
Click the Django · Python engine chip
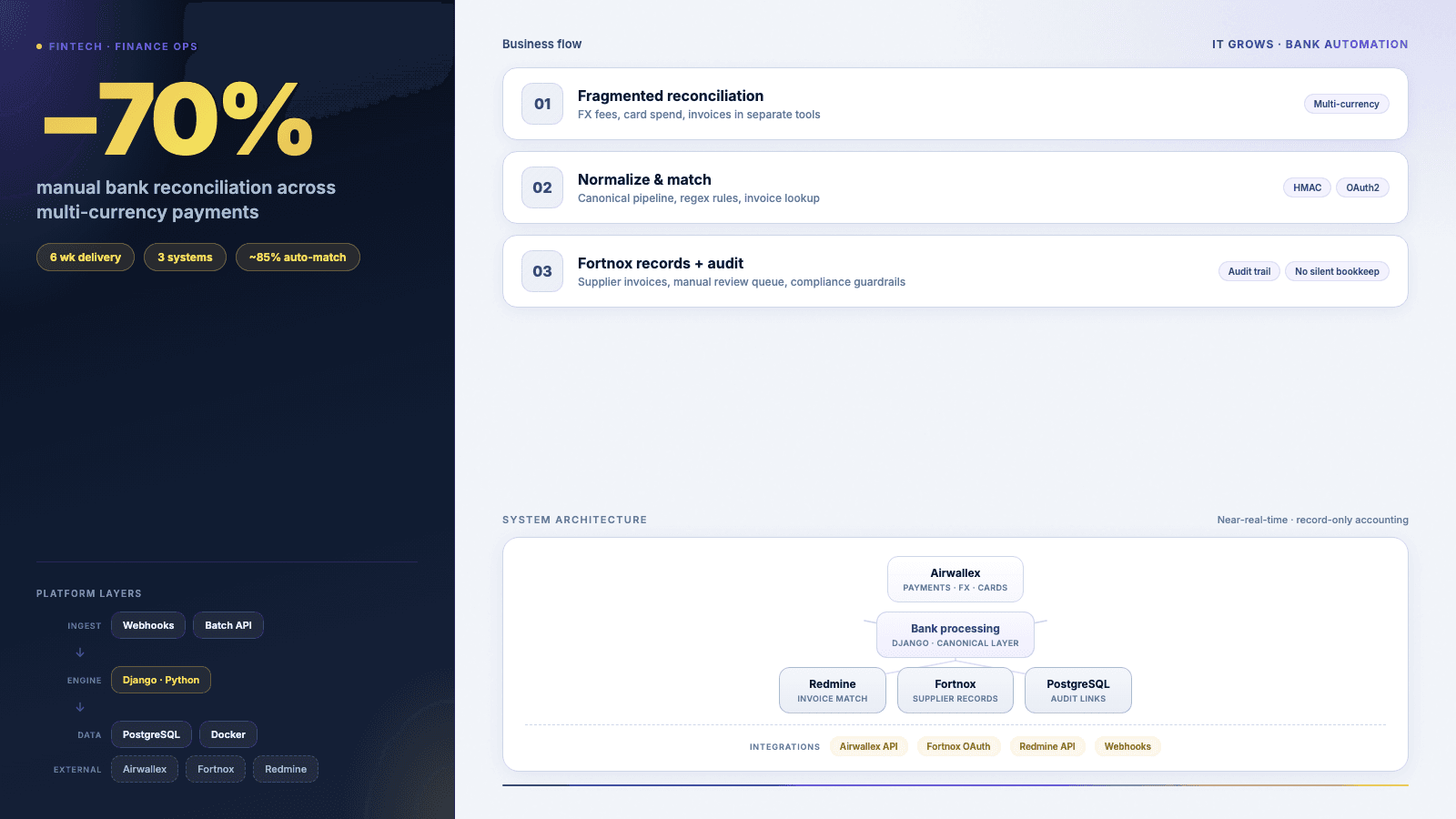[x=161, y=680]
